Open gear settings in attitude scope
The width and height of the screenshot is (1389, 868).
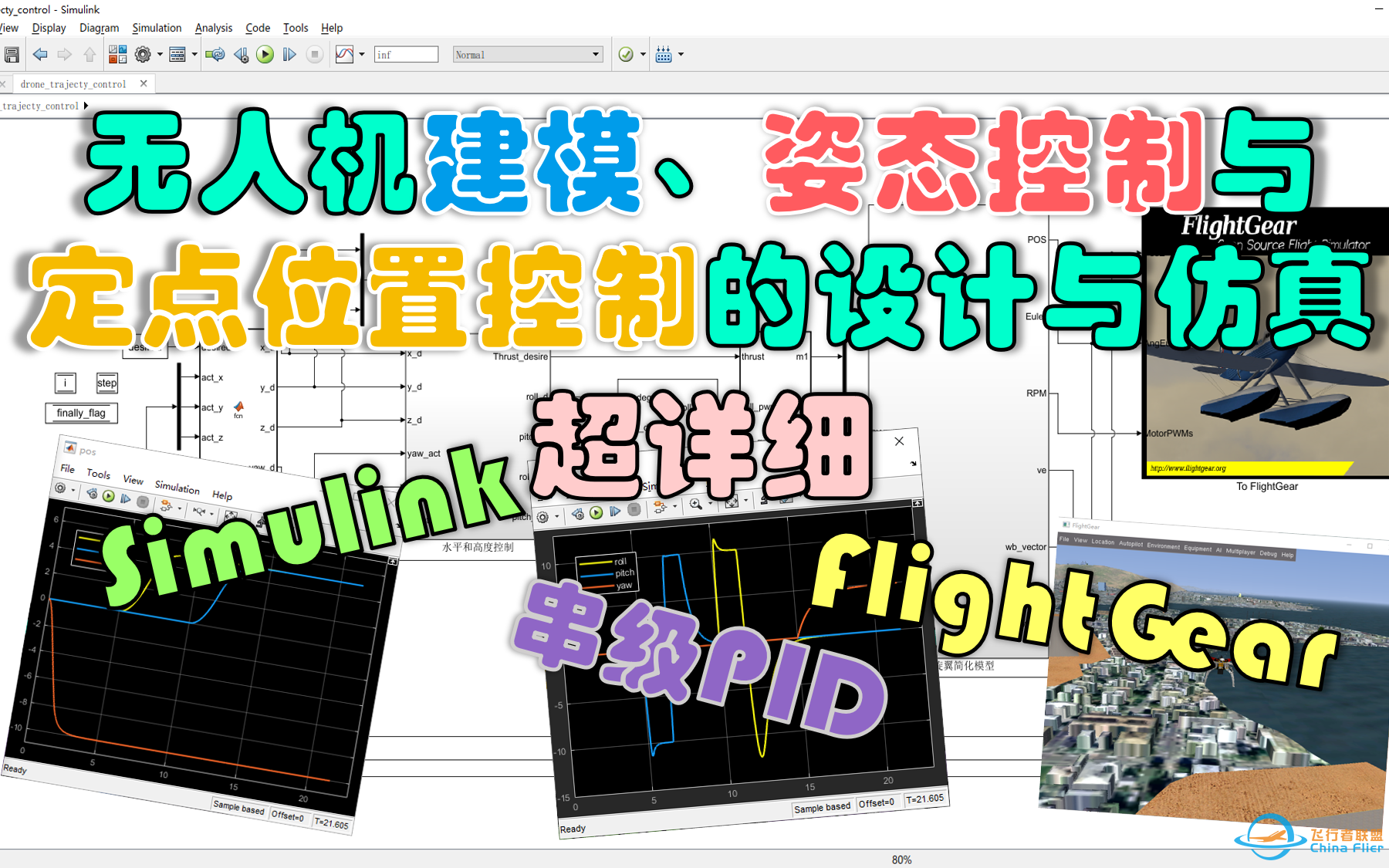point(542,517)
